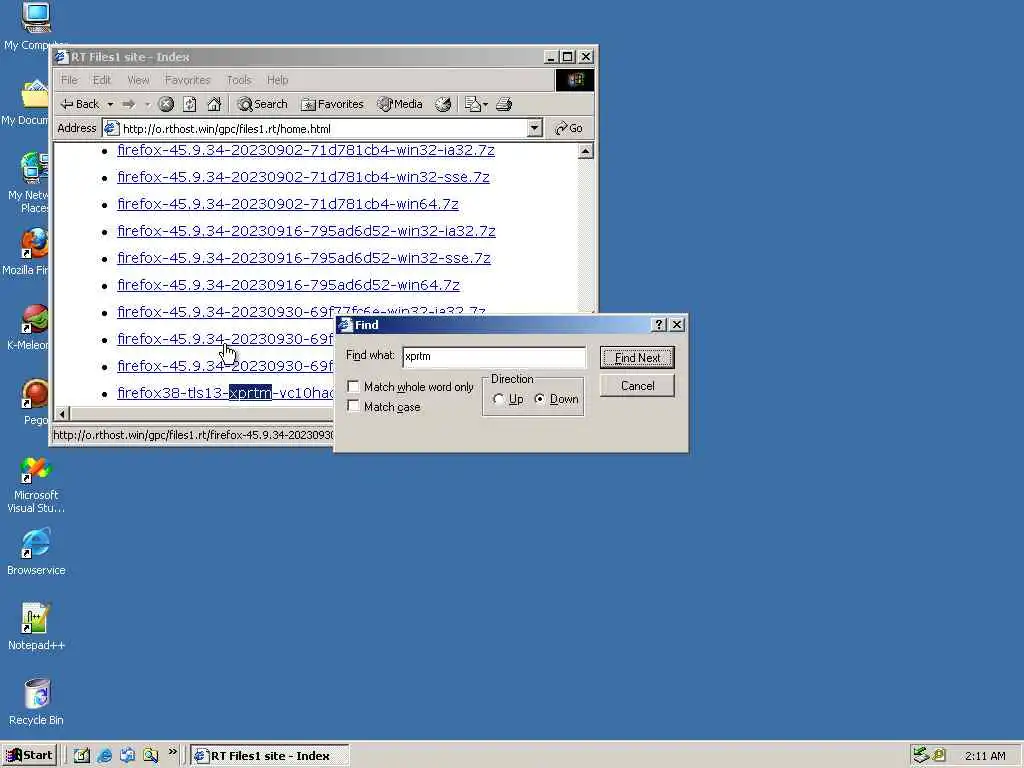1024x768 pixels.
Task: Click the second system tray icon
Action: pos(940,755)
